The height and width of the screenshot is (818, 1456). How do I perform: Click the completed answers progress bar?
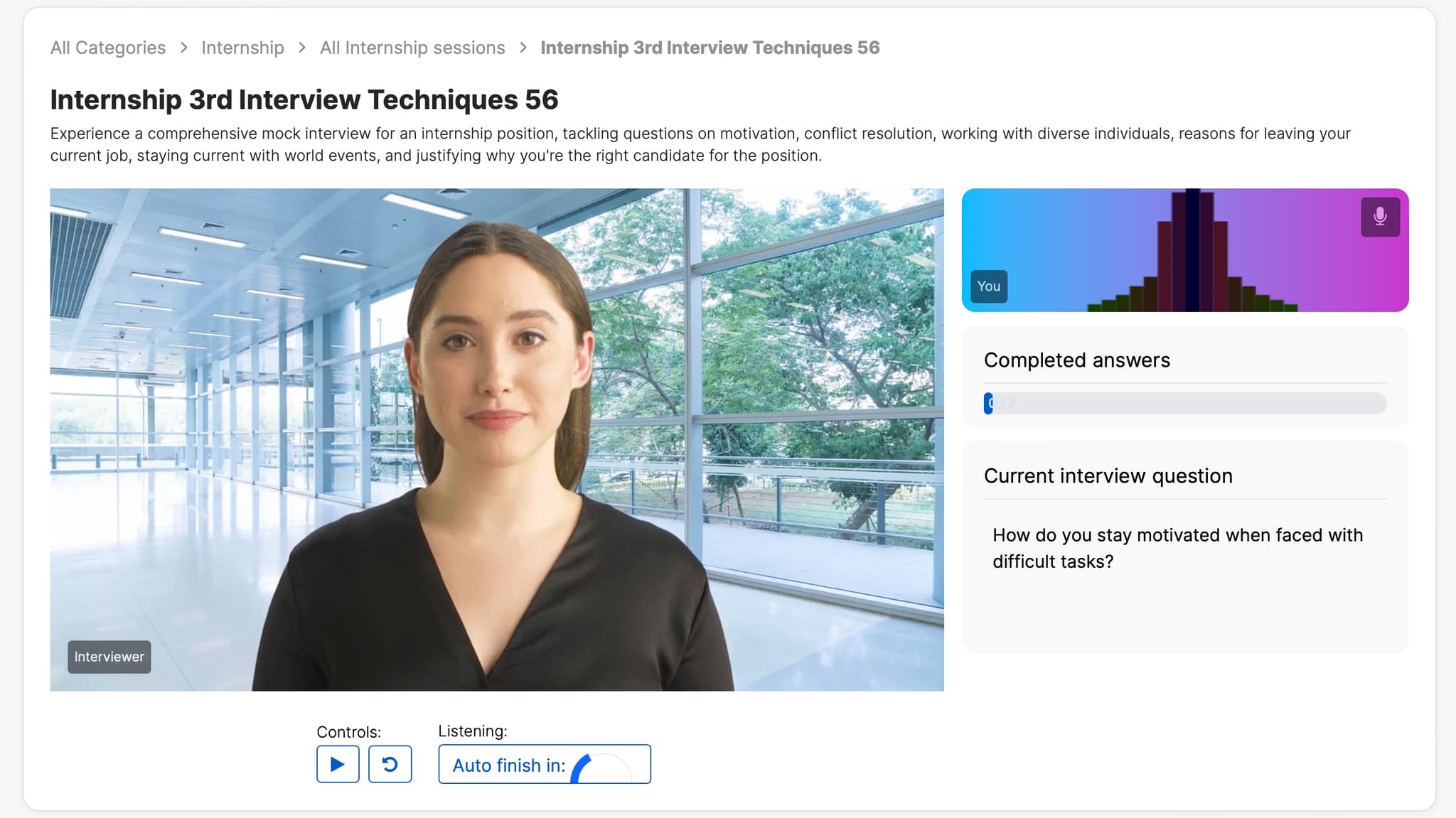[1184, 404]
